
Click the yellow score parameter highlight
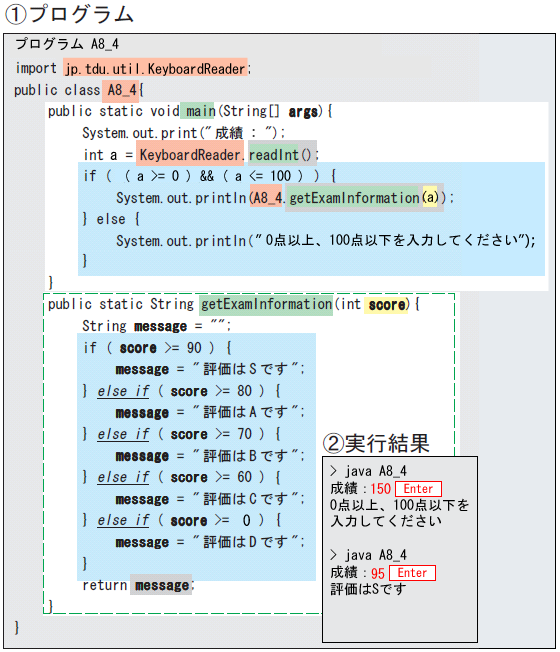click(x=386, y=305)
